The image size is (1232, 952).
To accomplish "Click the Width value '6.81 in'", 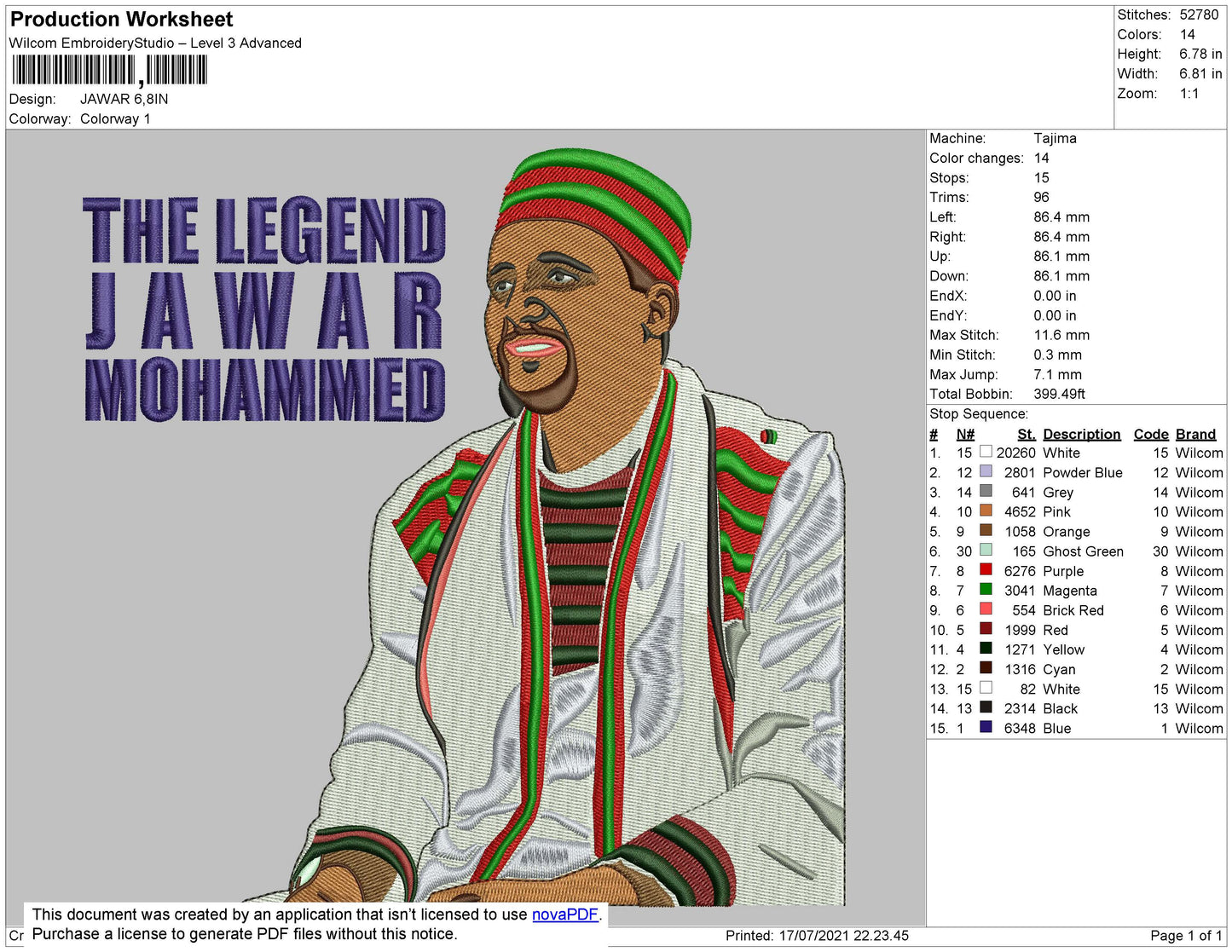I will [1200, 73].
